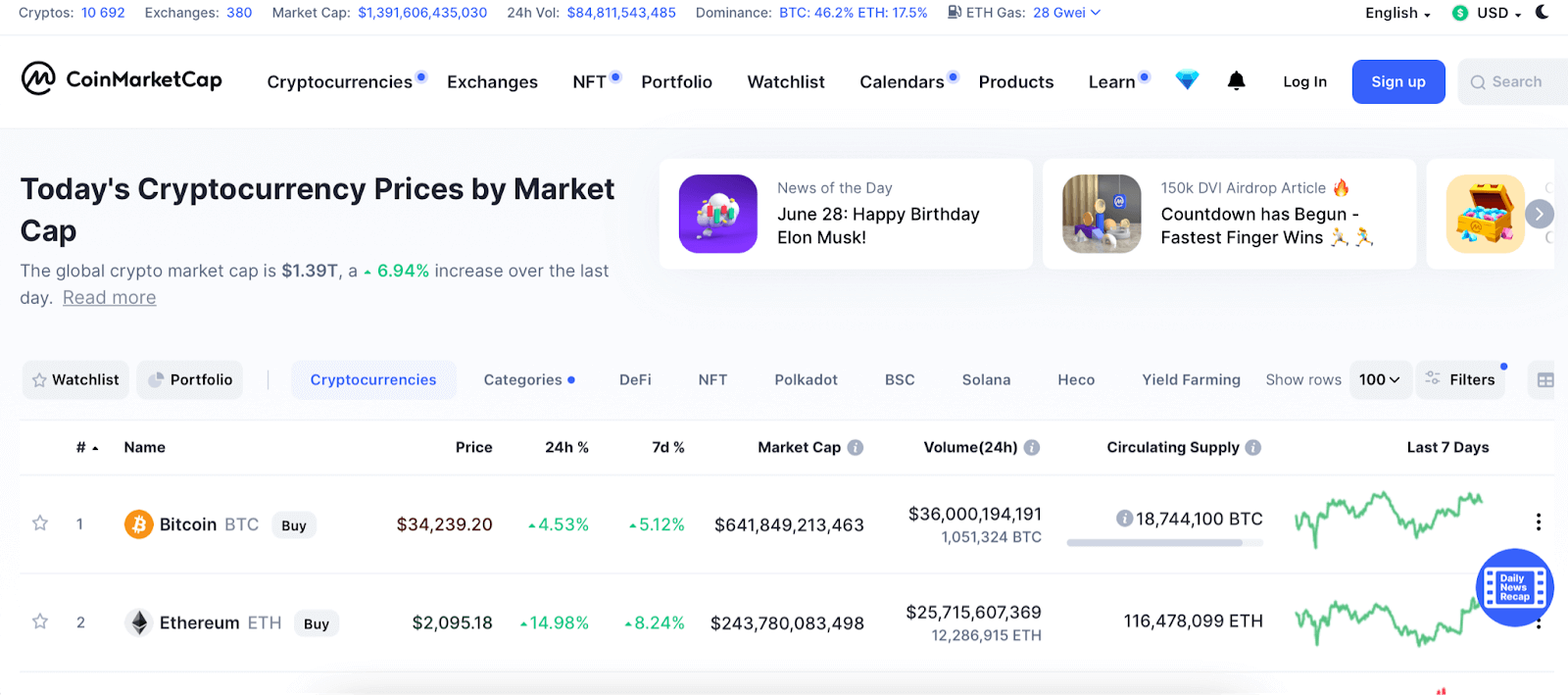The height and width of the screenshot is (695, 1568).
Task: Go to Portfolio nav item
Action: coord(676,81)
